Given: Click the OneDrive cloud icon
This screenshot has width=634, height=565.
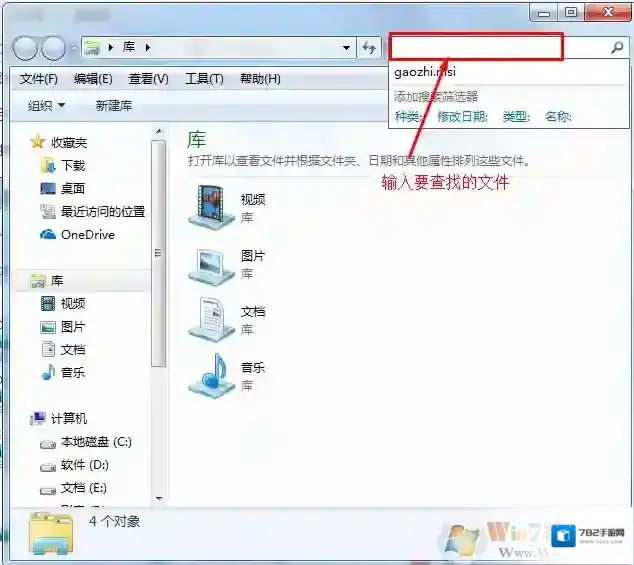Looking at the screenshot, I should click(x=48, y=234).
